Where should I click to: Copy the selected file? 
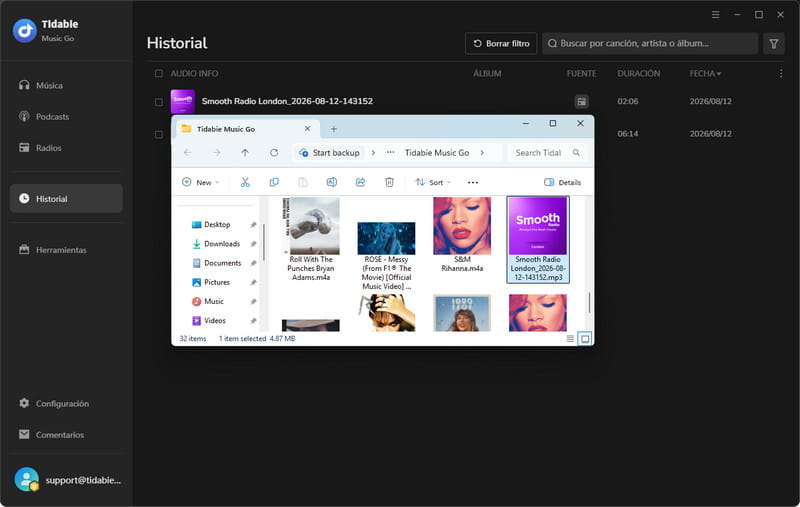point(274,182)
